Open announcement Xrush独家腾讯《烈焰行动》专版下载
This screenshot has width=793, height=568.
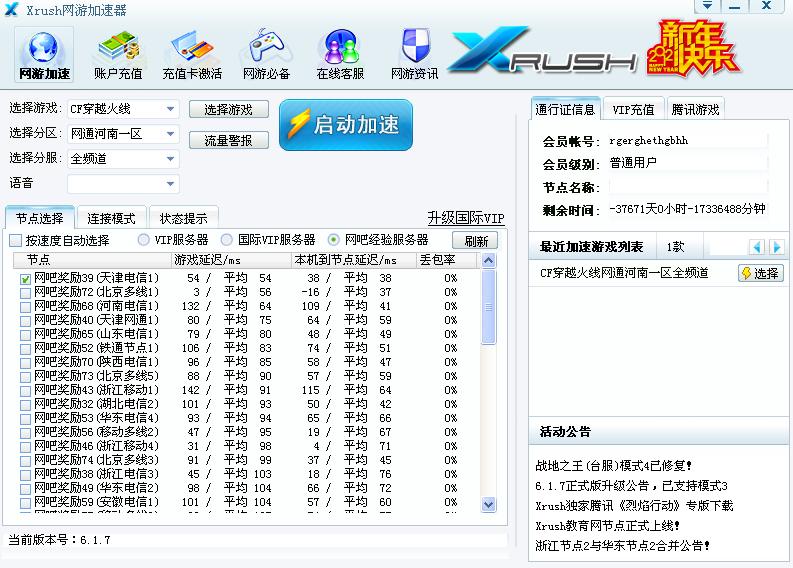pos(634,506)
